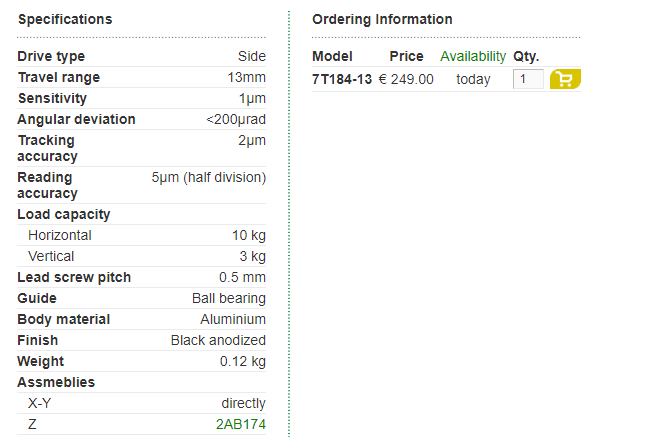The width and height of the screenshot is (657, 442).
Task: Add 7T184-13 to cart via yellow cart icon
Action: (x=565, y=79)
